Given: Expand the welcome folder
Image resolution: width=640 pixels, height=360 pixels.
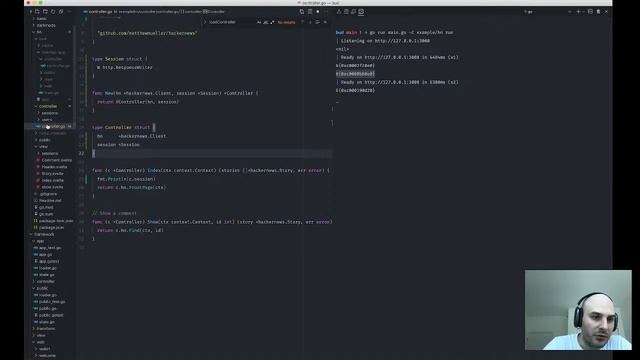Looking at the screenshot, I should tap(48, 356).
